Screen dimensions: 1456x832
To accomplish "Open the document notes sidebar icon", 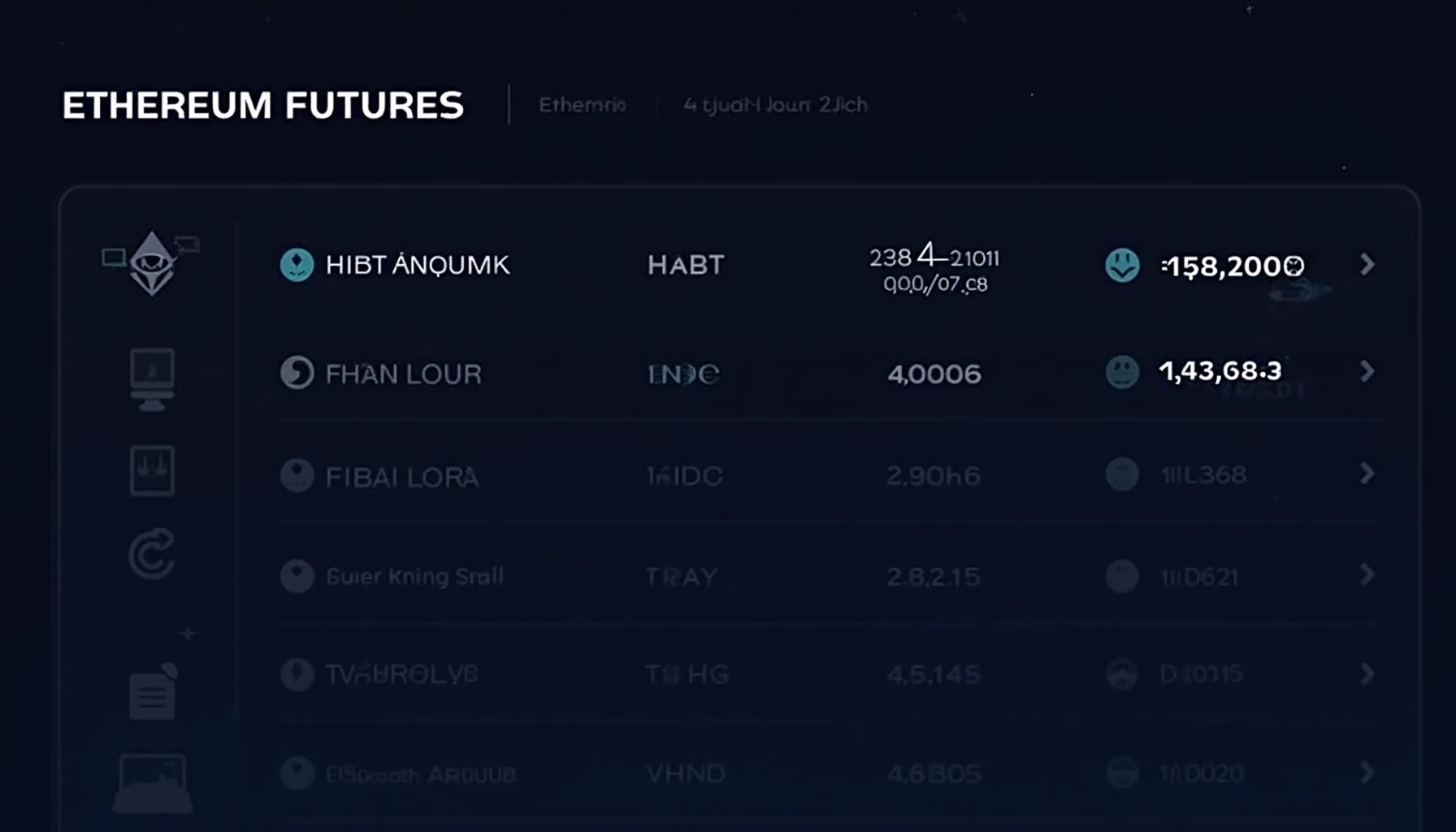I will 153,691.
